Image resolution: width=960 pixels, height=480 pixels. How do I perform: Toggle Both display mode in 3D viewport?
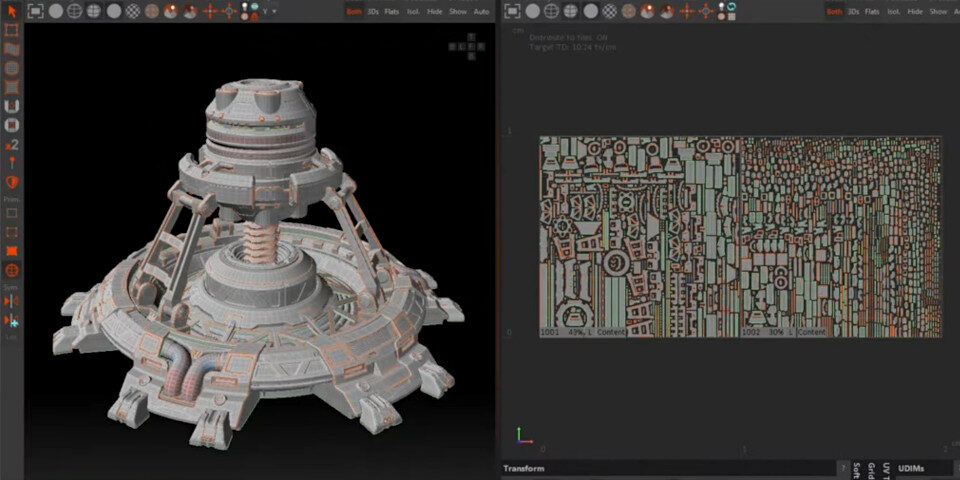[354, 11]
